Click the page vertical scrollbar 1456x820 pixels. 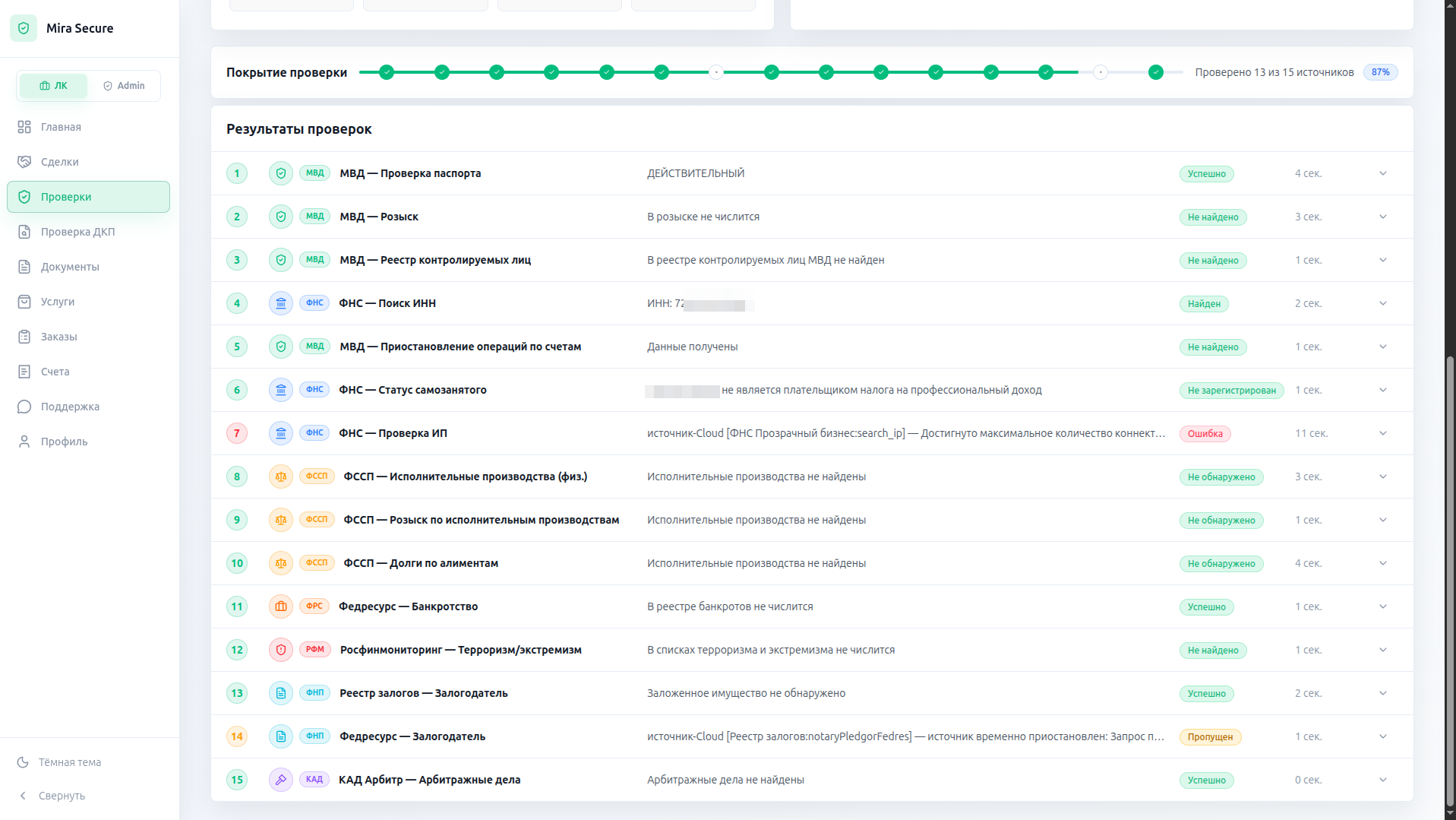click(x=1450, y=410)
